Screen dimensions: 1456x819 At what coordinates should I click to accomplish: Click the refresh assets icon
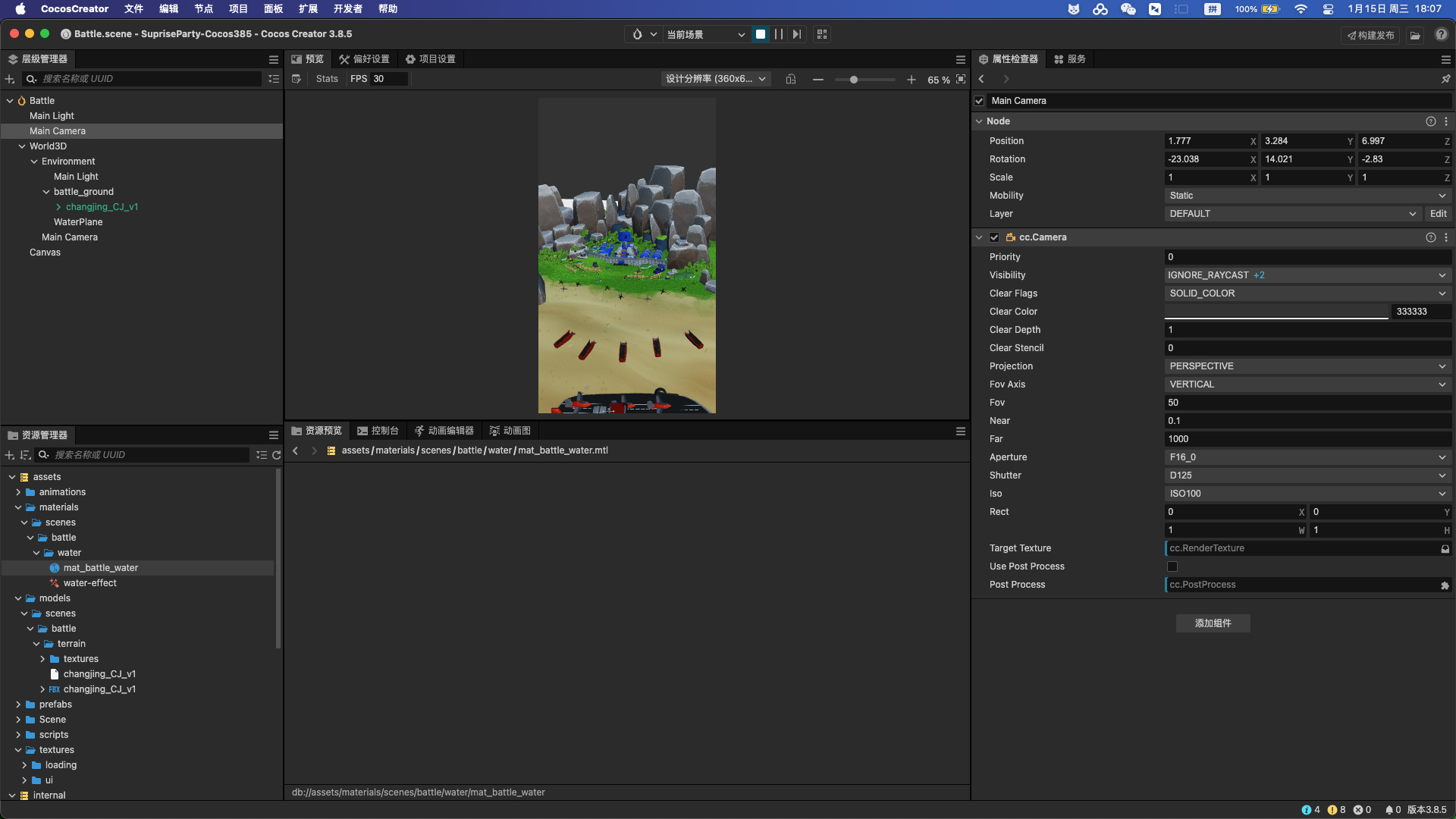(x=277, y=455)
